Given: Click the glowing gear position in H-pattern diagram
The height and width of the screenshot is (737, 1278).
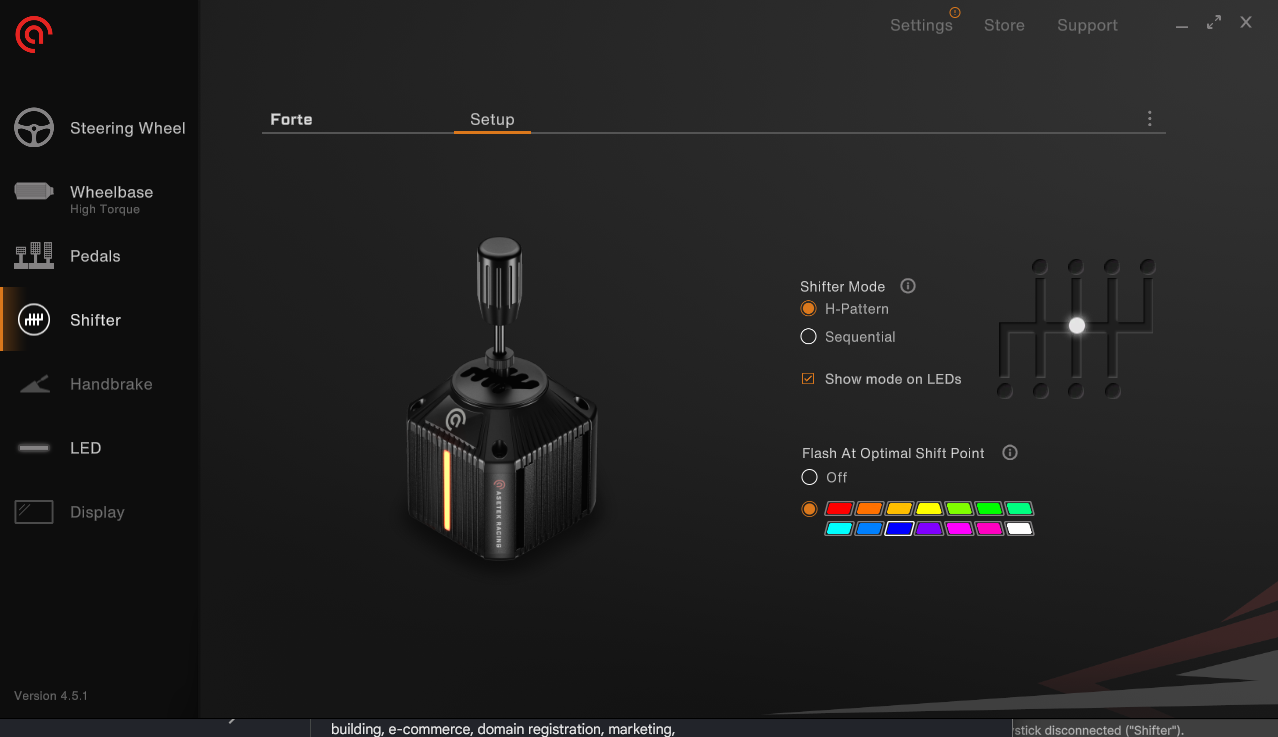Looking at the screenshot, I should click(1076, 325).
